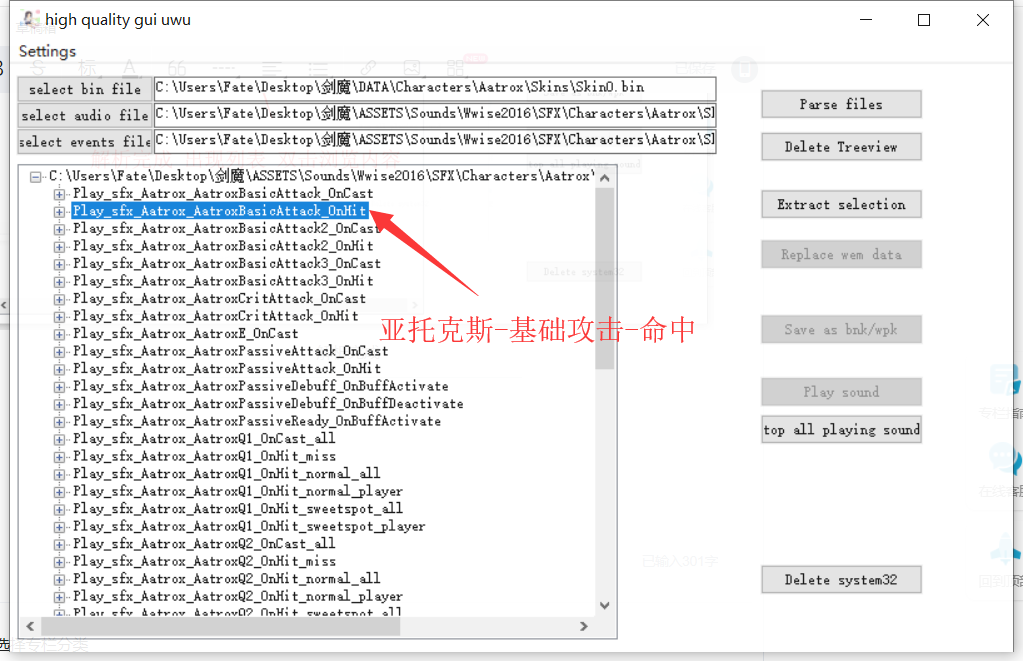Select Play_sfx_Aatrox_AatroxQ2_OnHit_normal_all row
Screen dimensions: 1023x661
226,579
